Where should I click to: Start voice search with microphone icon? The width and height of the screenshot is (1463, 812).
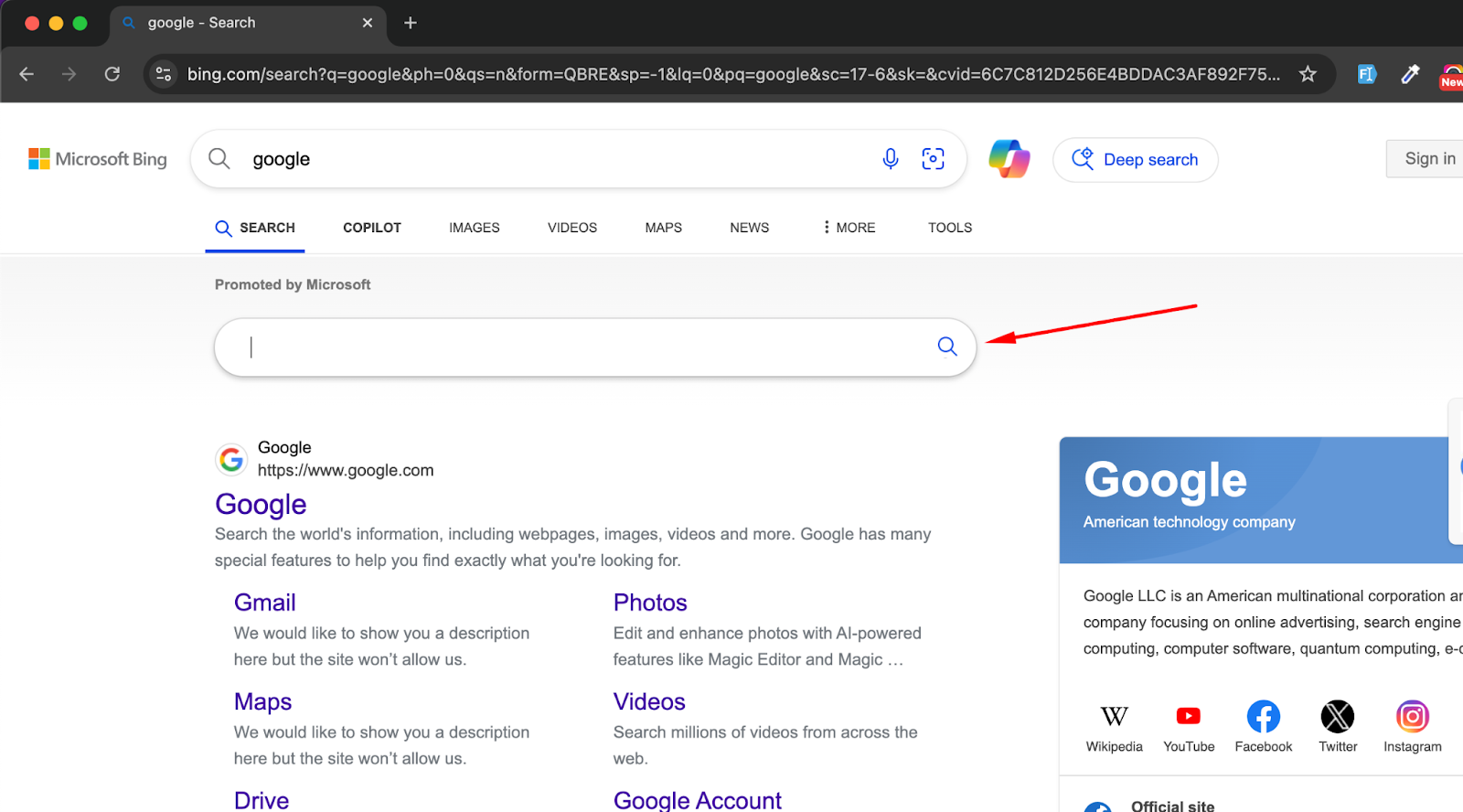coord(891,159)
